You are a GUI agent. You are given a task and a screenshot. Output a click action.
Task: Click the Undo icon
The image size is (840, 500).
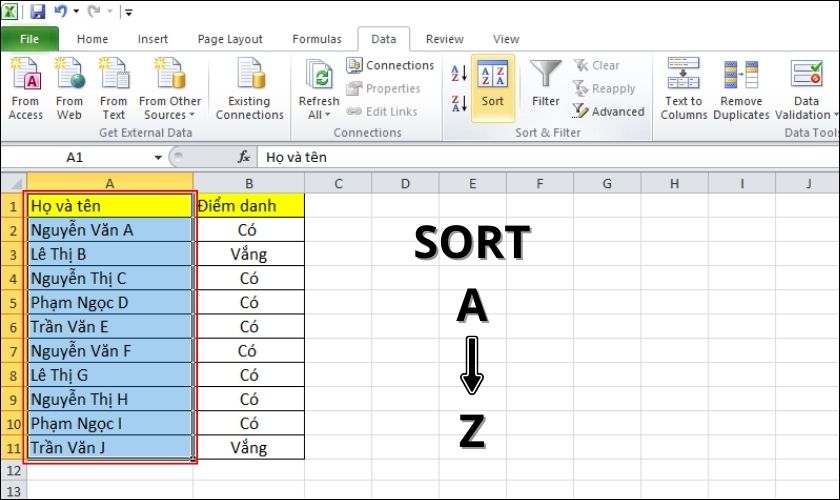coord(61,11)
